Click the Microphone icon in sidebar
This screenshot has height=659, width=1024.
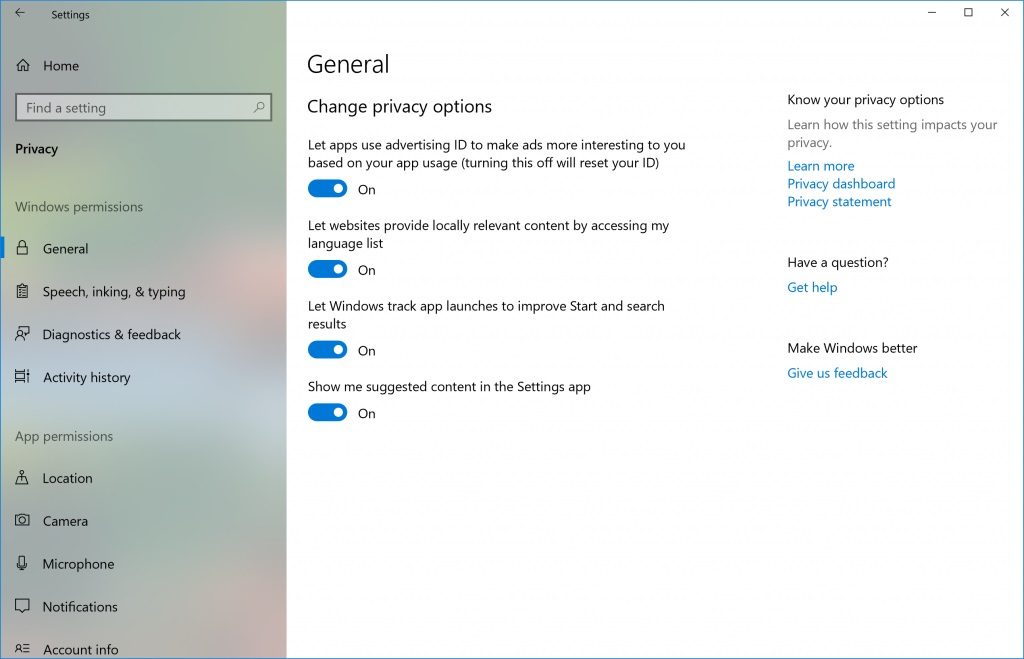(x=23, y=565)
